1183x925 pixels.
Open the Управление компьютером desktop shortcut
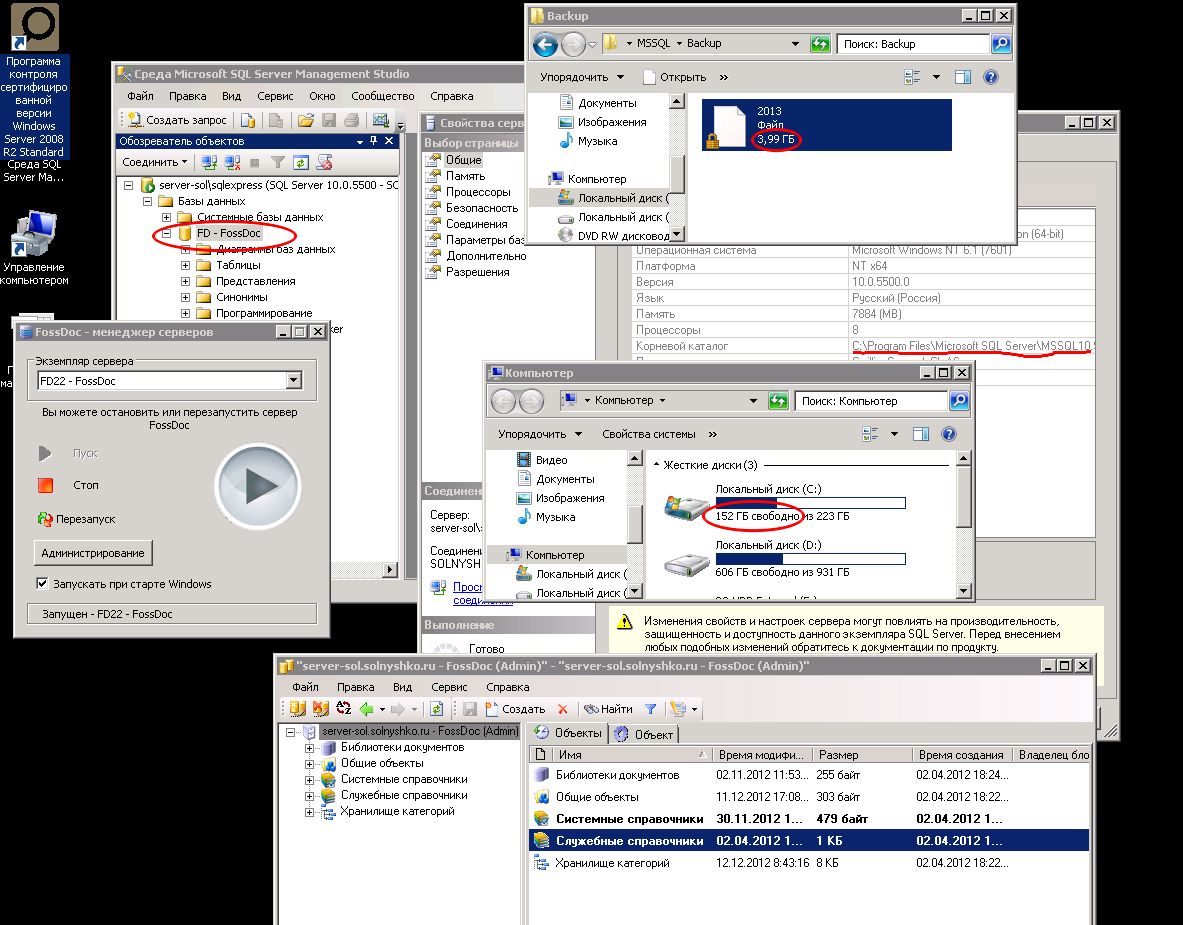[34, 249]
